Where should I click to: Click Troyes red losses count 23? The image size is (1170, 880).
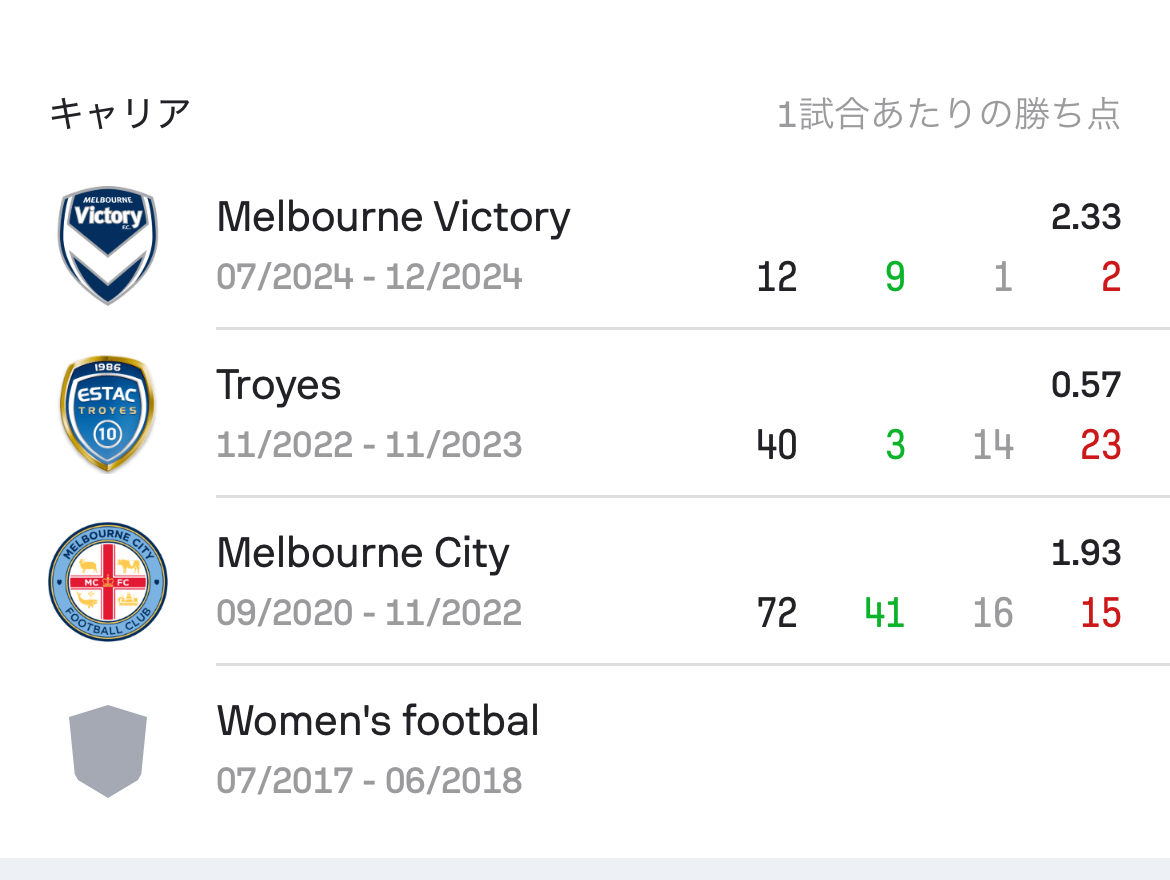tap(1101, 445)
